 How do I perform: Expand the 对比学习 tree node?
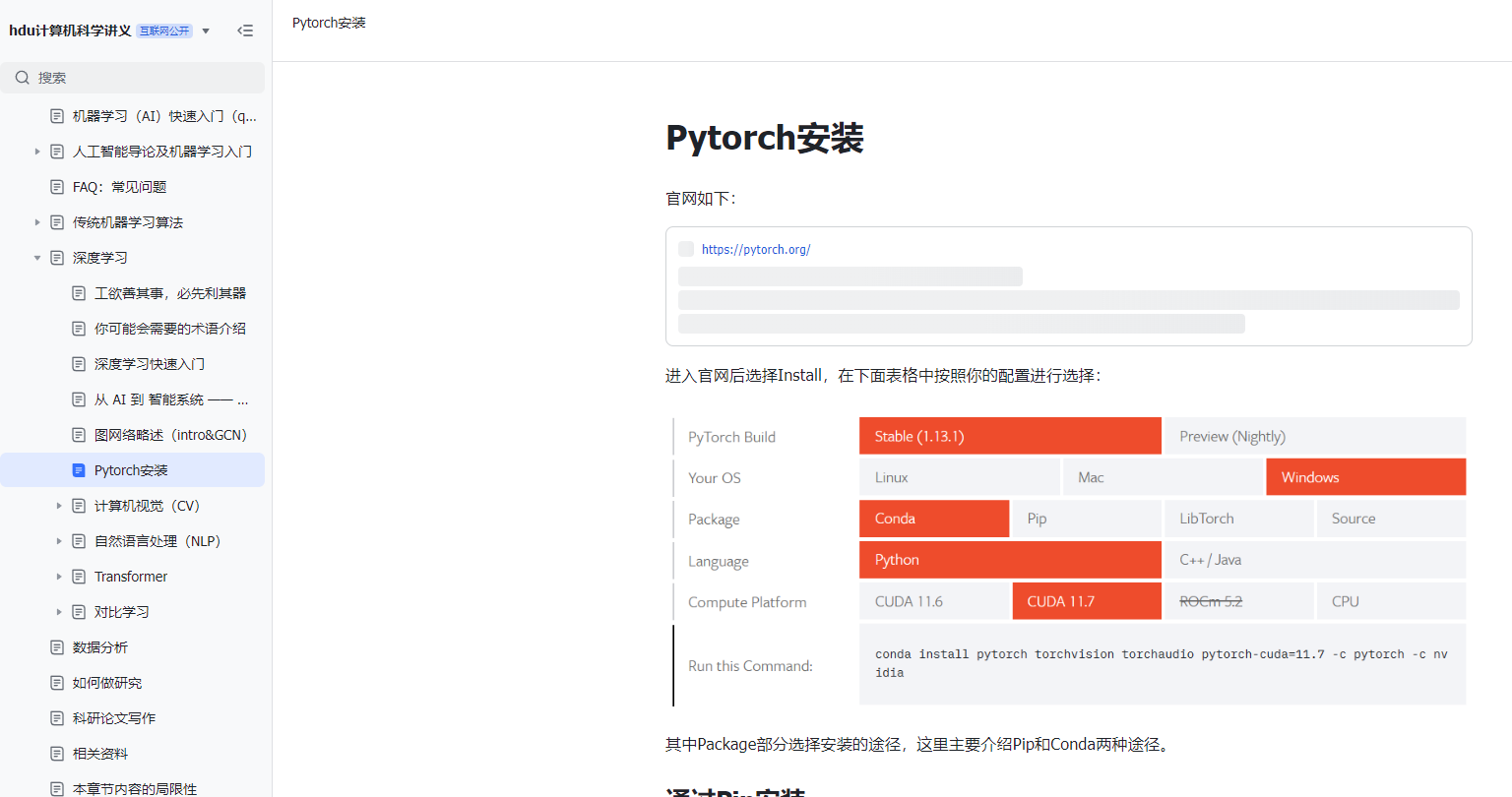pyautogui.click(x=59, y=612)
